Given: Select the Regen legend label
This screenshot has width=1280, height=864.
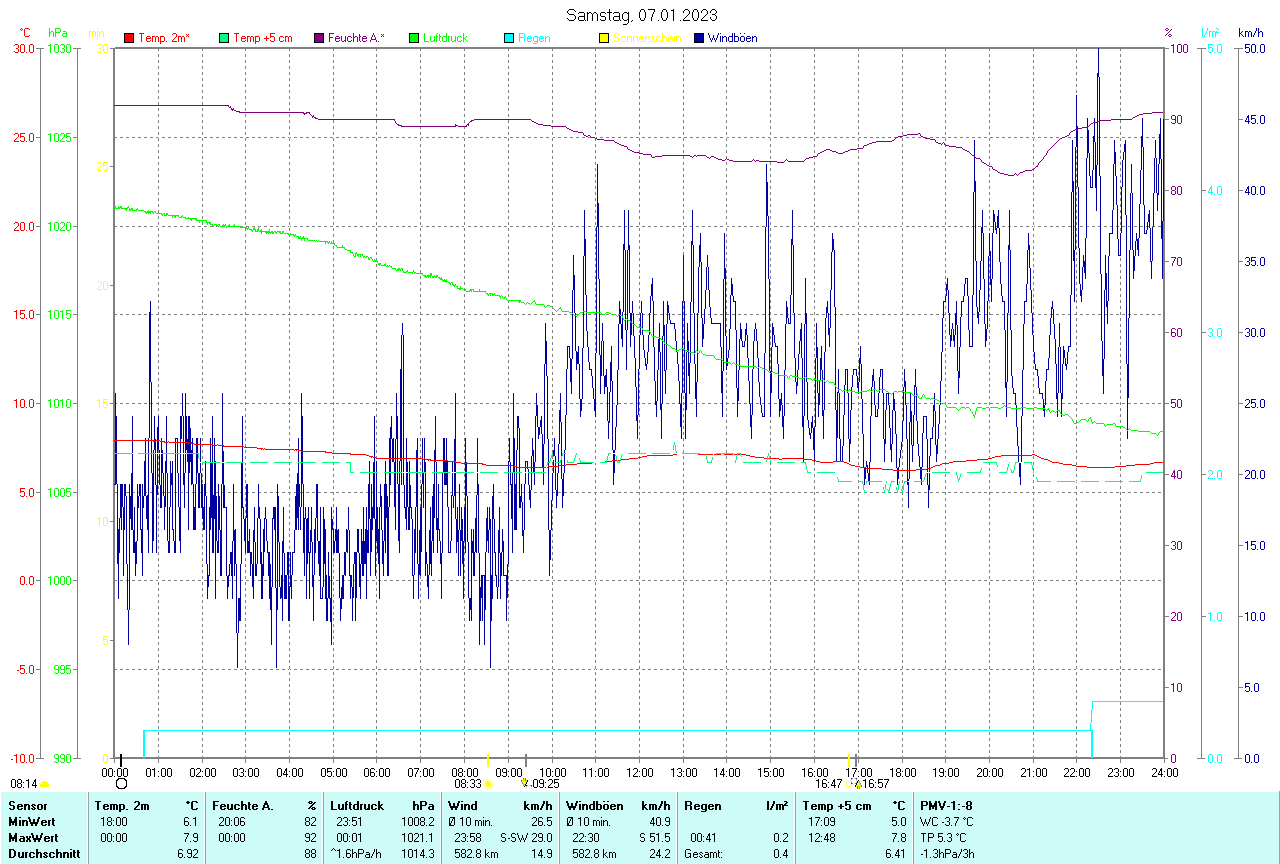Looking at the screenshot, I should (534, 38).
